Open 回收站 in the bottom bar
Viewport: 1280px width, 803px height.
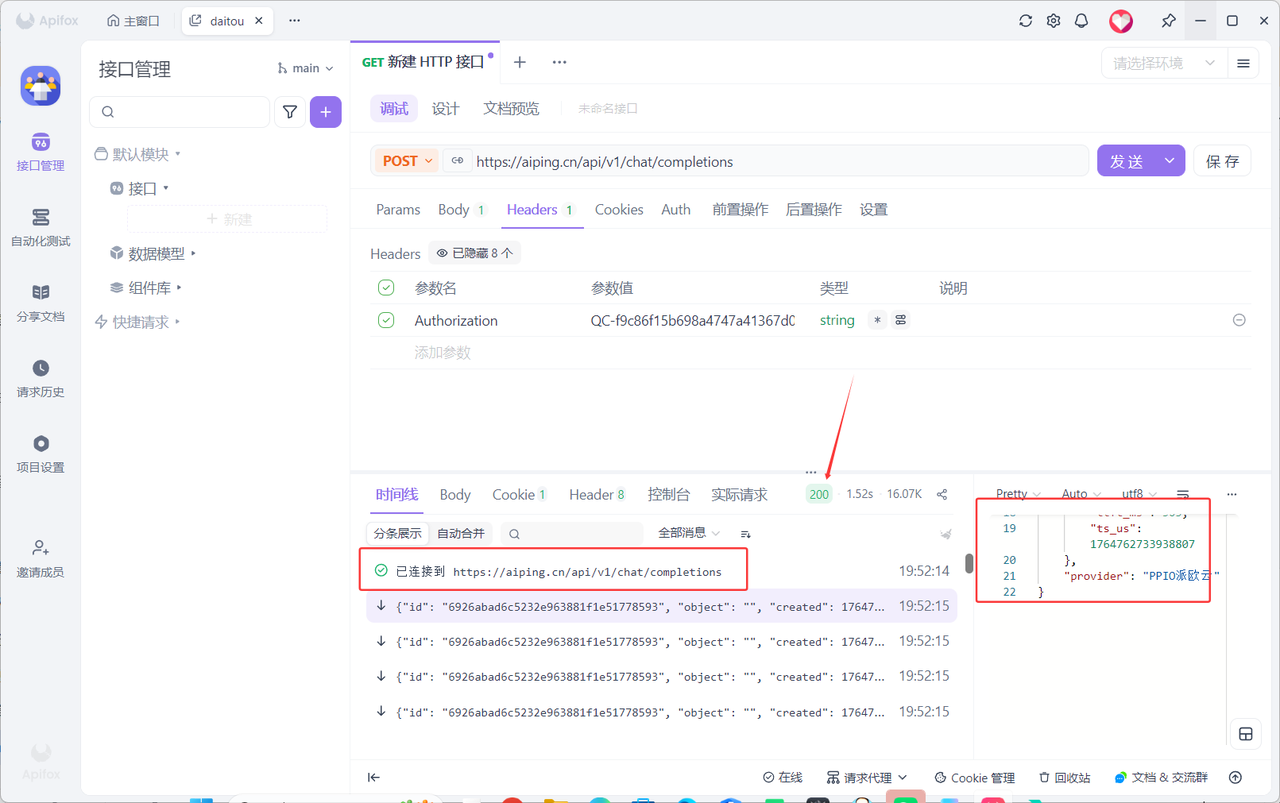click(1065, 777)
